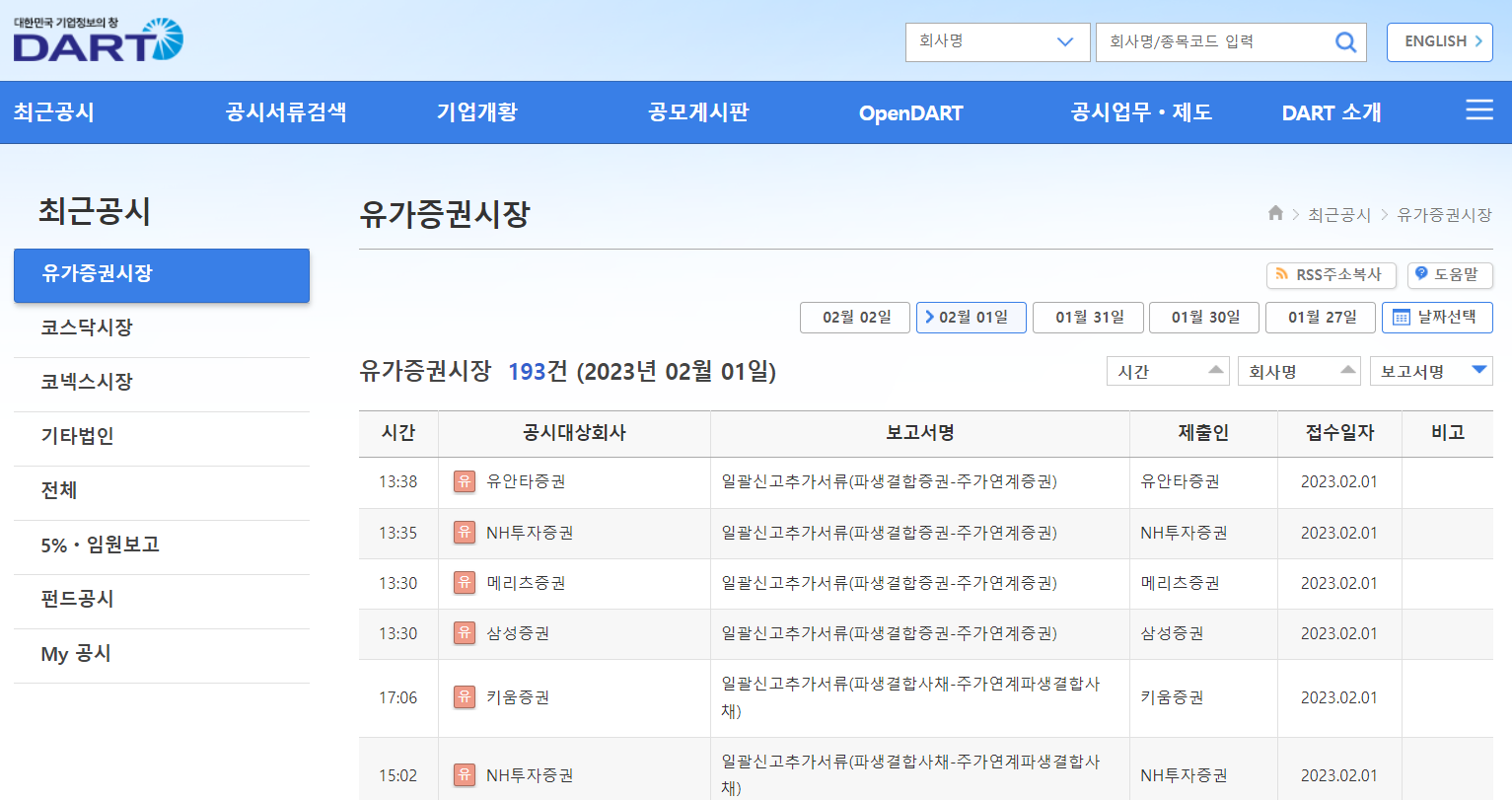Open the 공모게시판 menu
Viewport: 1512px width, 800px height.
[698, 112]
